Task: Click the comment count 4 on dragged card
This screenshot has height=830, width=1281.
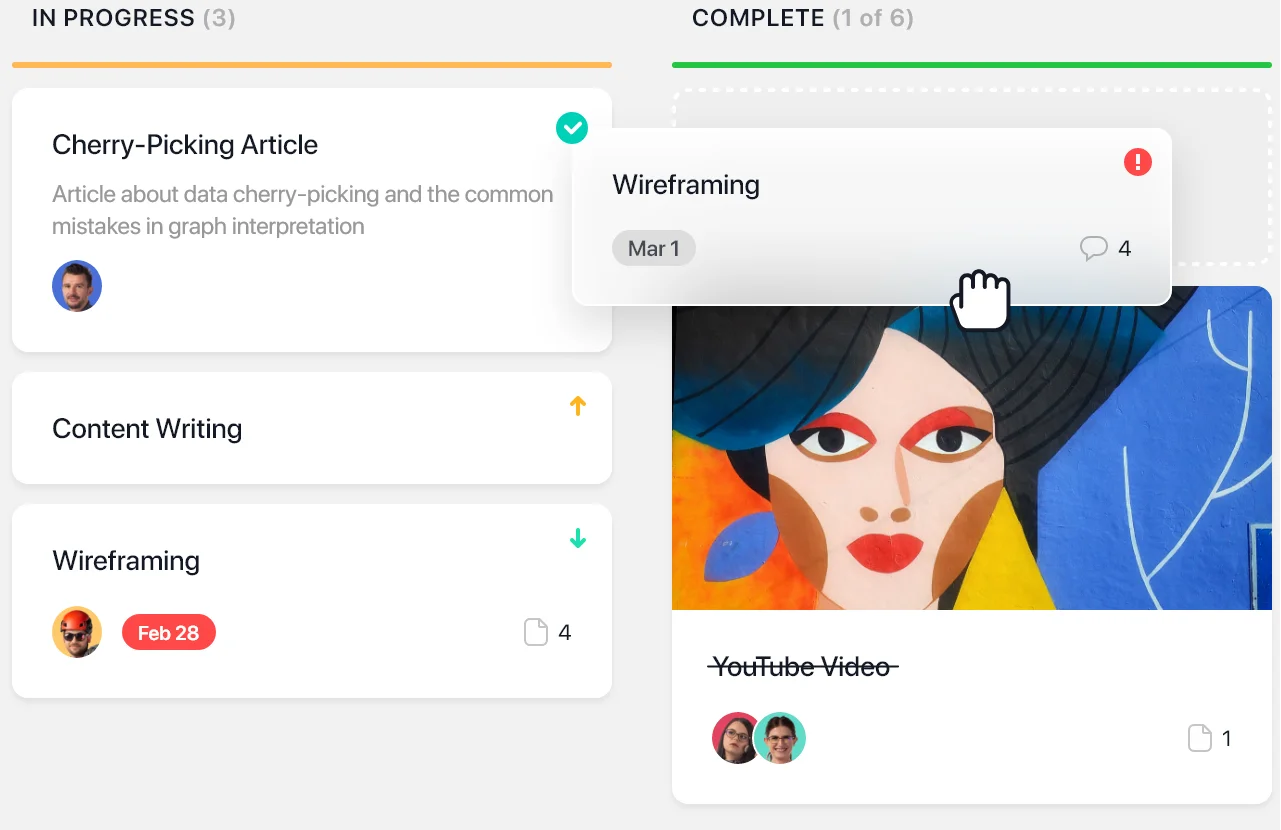Action: point(1124,248)
